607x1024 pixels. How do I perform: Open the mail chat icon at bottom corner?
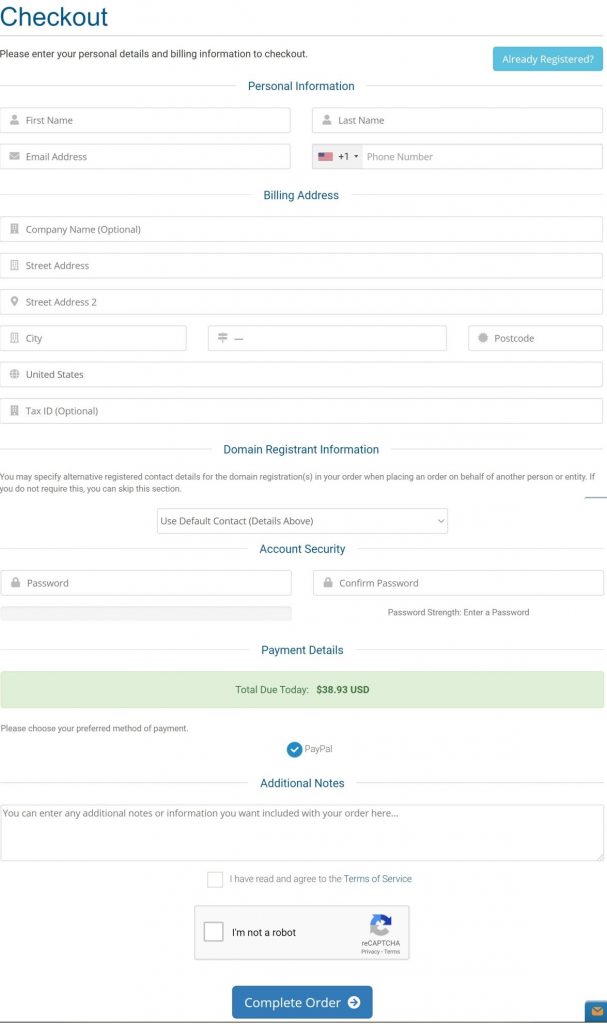coord(596,1012)
